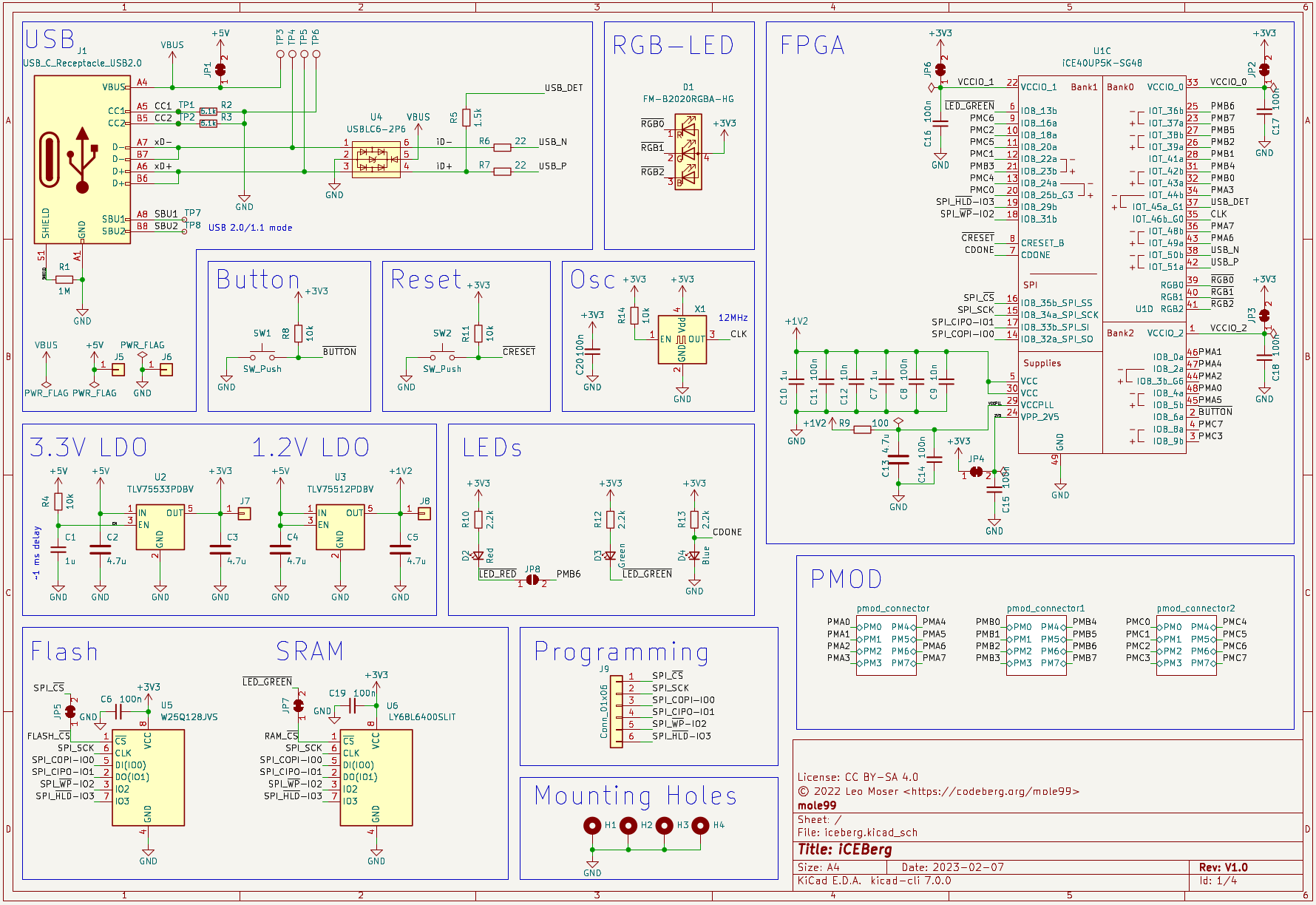Viewport: 1316px width, 905px height.
Task: Select the TLV75533PDBV regulator symbol U2
Action: pos(160,527)
